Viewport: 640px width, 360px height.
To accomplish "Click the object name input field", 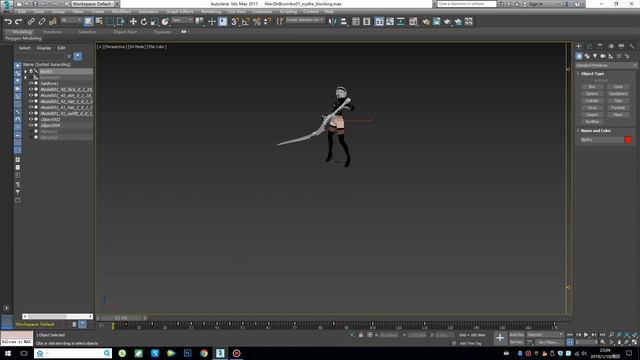I will tap(602, 140).
